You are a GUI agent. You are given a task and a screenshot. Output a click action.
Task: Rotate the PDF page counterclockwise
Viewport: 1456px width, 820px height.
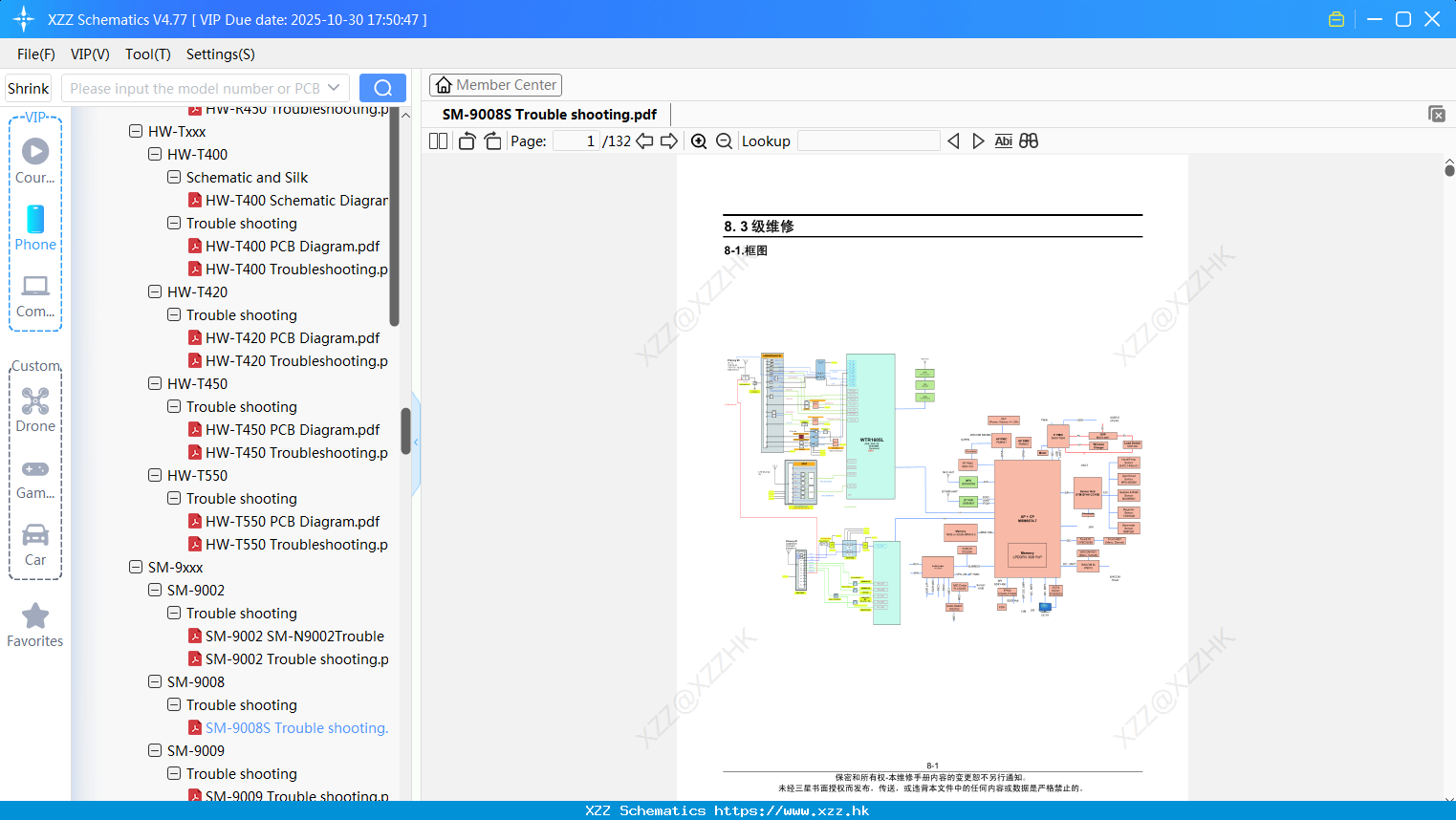pos(467,141)
